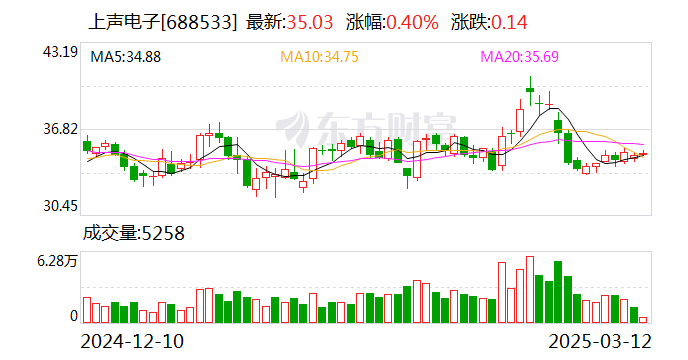Click the end date 2025-03-12
The width and height of the screenshot is (688, 360).
pyautogui.click(x=600, y=341)
